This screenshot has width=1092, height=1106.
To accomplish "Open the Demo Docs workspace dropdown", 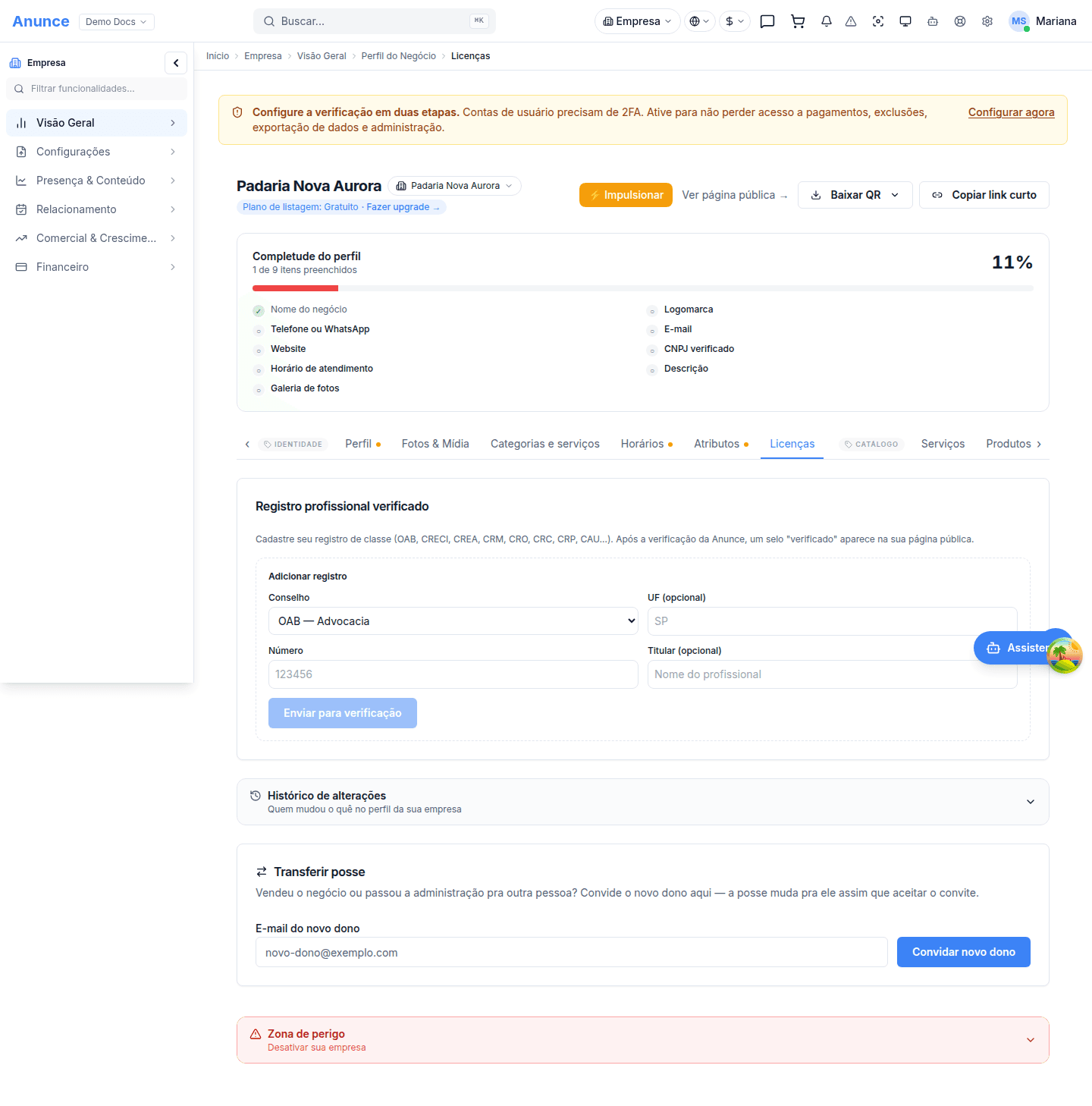I will click(117, 21).
